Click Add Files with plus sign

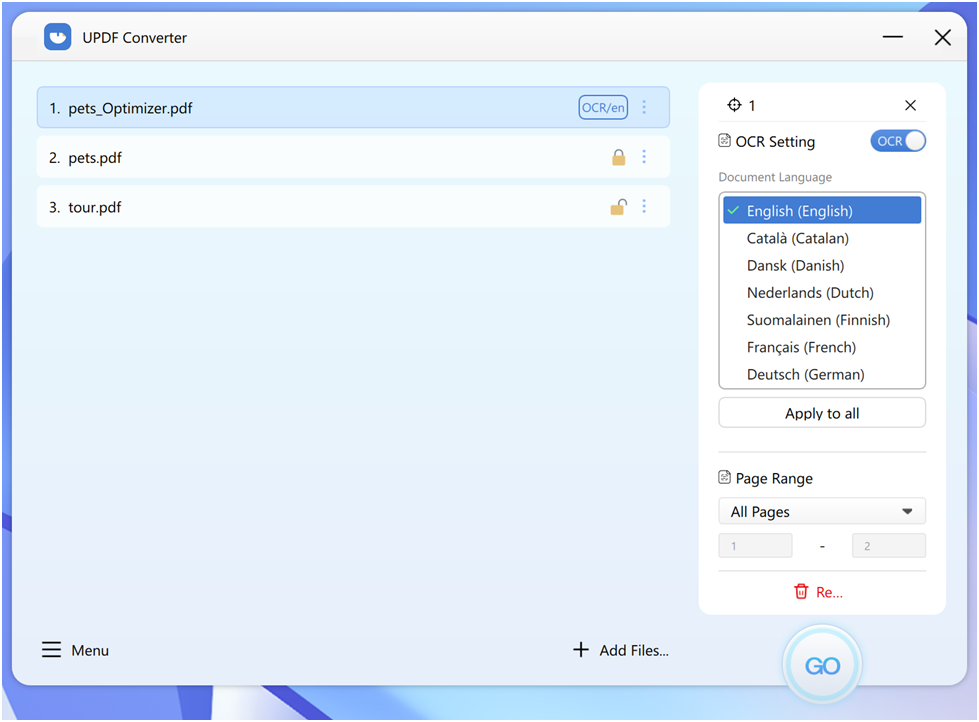(x=620, y=650)
